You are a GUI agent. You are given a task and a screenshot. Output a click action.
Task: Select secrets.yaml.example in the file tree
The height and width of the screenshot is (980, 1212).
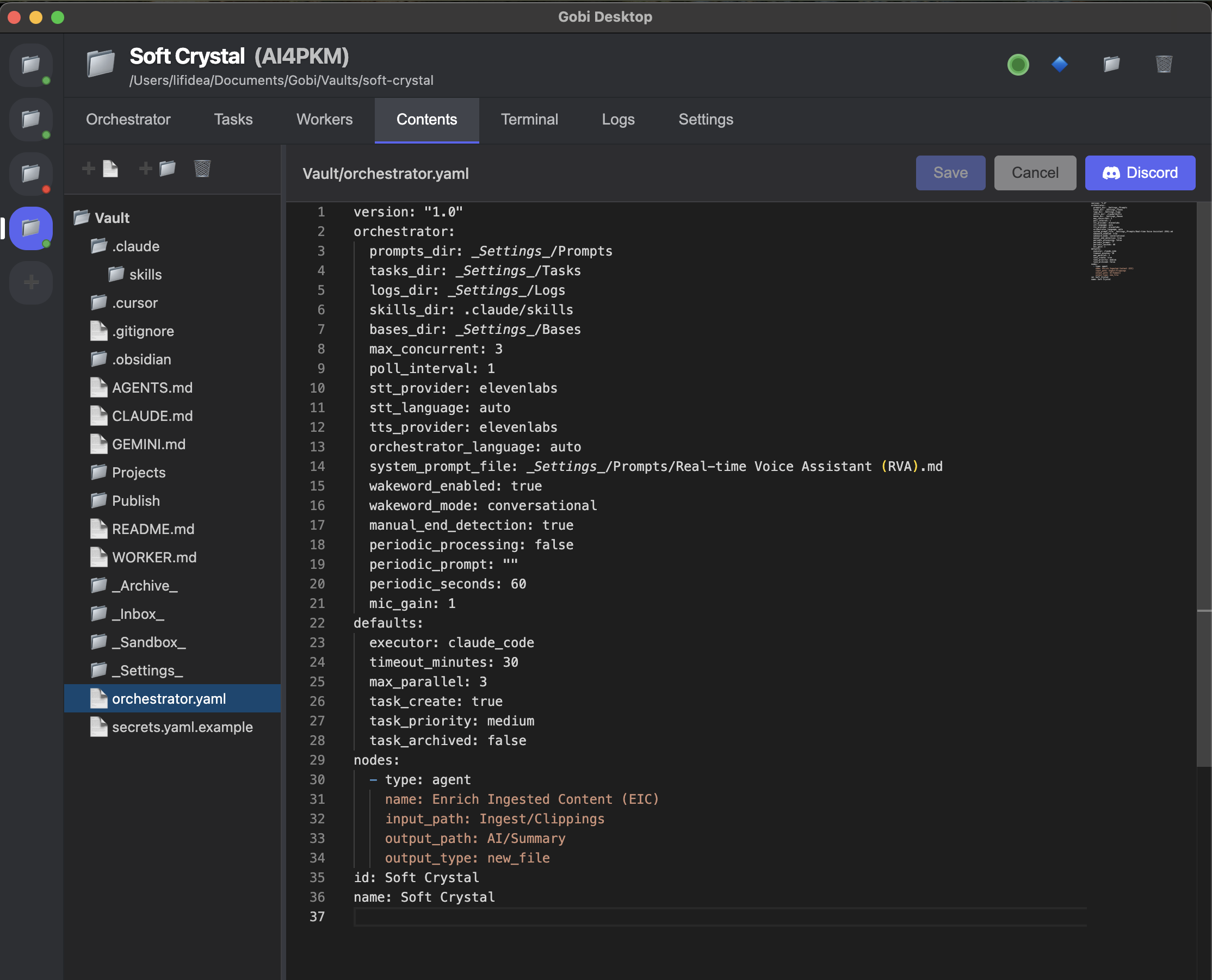pos(182,727)
